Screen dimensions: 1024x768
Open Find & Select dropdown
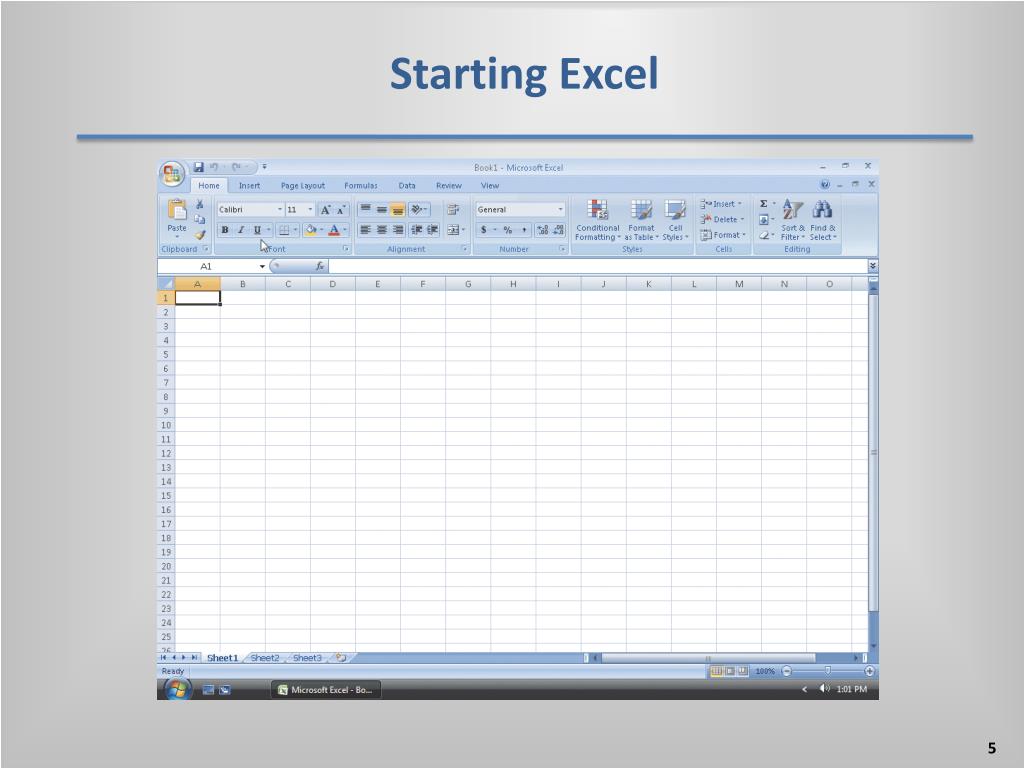[823, 220]
